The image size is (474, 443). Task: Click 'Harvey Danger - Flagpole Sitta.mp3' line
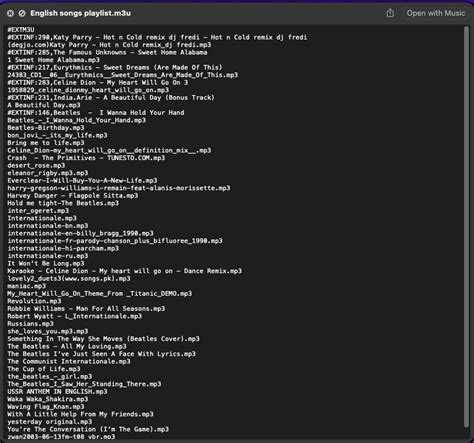tap(73, 196)
